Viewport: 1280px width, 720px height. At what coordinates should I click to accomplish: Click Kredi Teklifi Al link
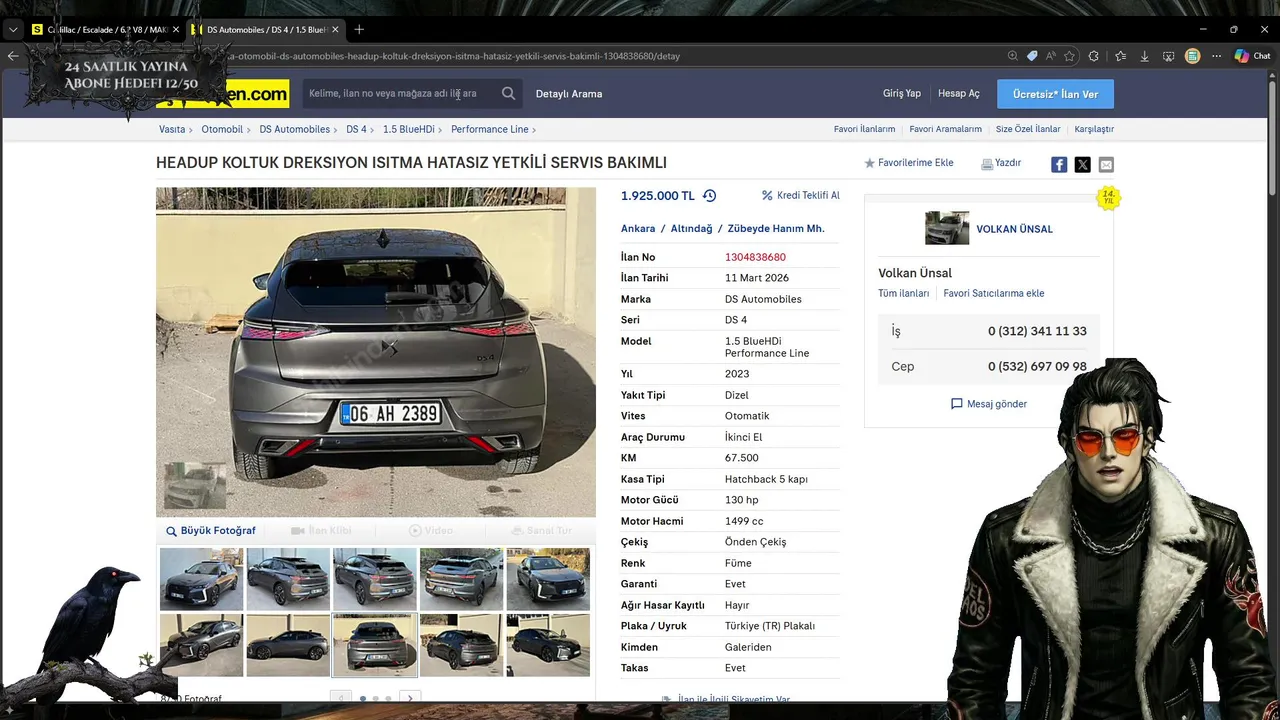801,196
